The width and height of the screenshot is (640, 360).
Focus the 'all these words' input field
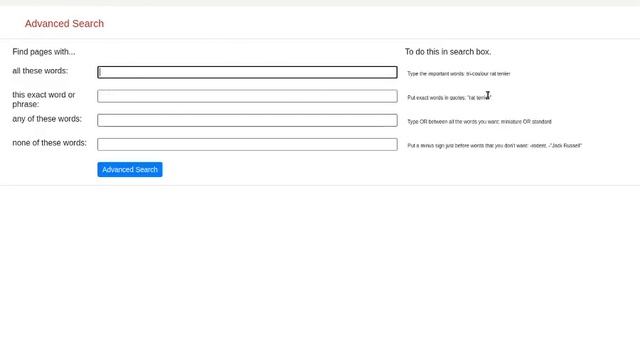(x=247, y=72)
